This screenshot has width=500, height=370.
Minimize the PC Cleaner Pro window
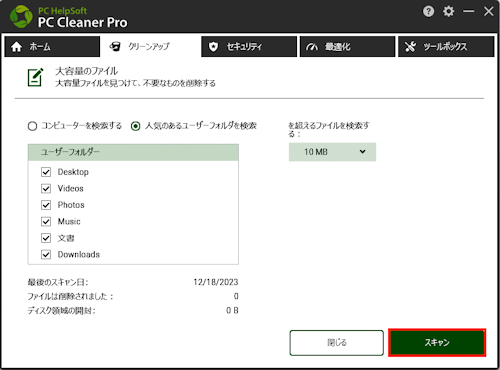[468, 11]
